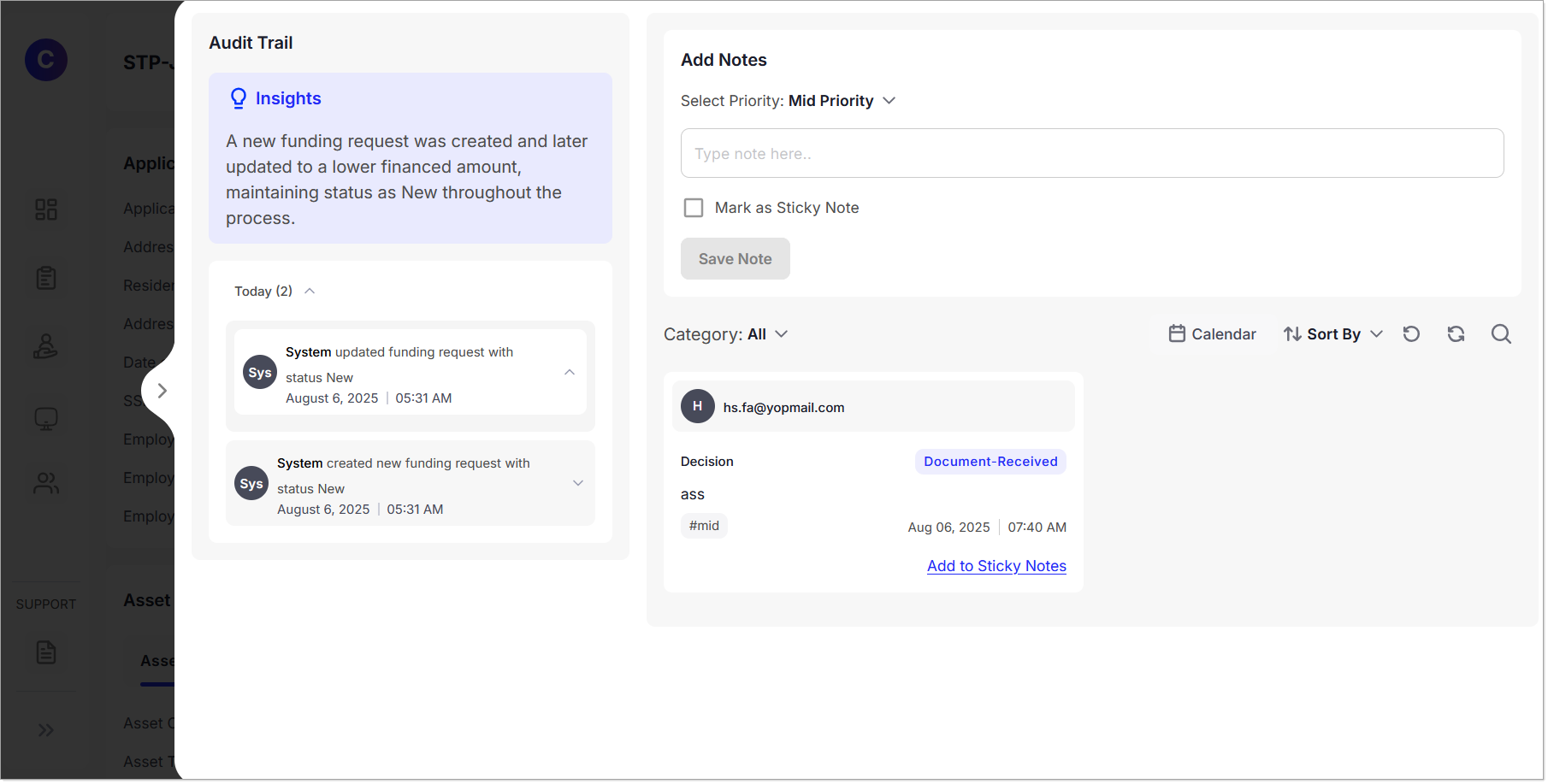Open the dashboard grid icon in sidebar
The width and height of the screenshot is (1548, 784).
coord(46,209)
